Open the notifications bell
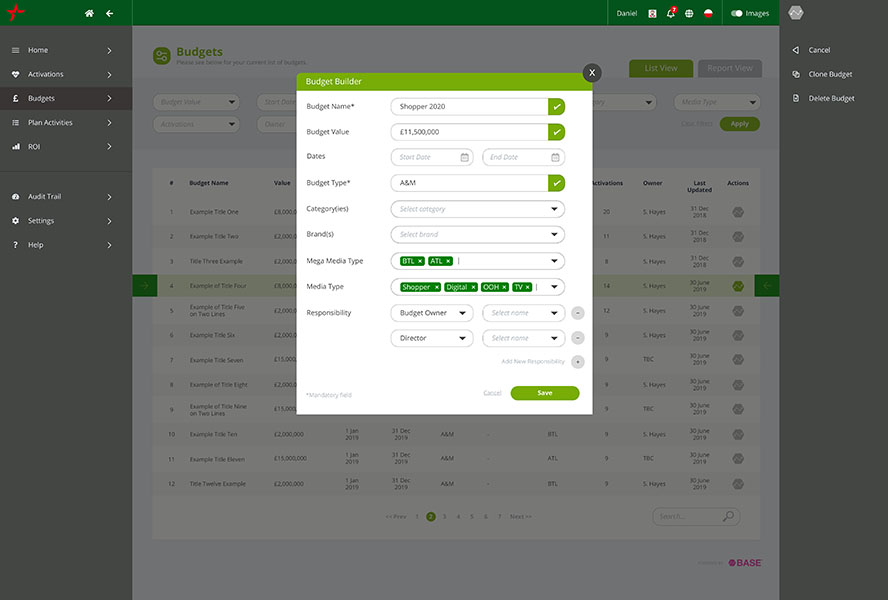This screenshot has width=888, height=600. click(671, 13)
